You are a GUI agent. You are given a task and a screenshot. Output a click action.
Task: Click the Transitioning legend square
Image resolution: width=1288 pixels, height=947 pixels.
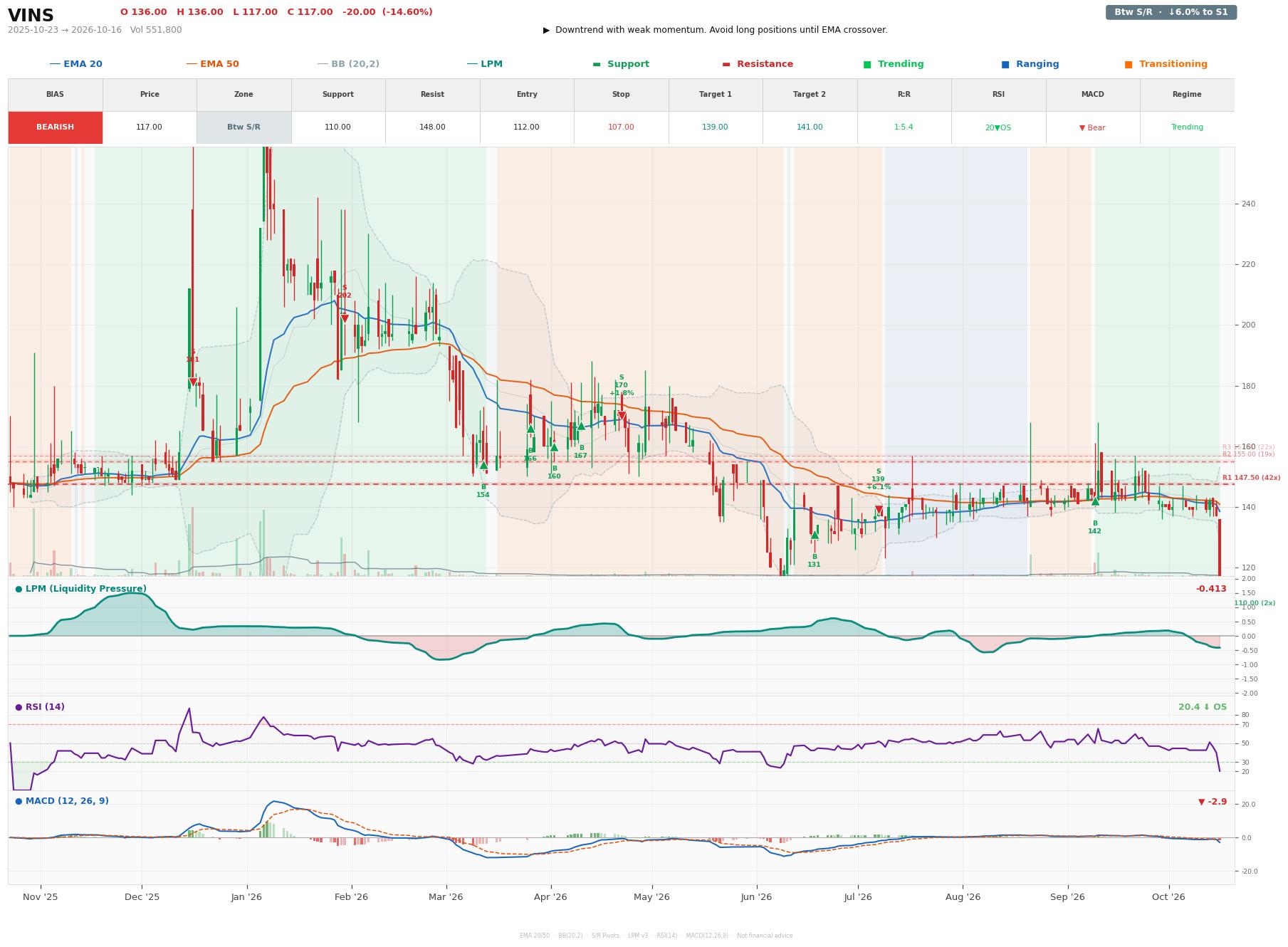pos(1128,64)
